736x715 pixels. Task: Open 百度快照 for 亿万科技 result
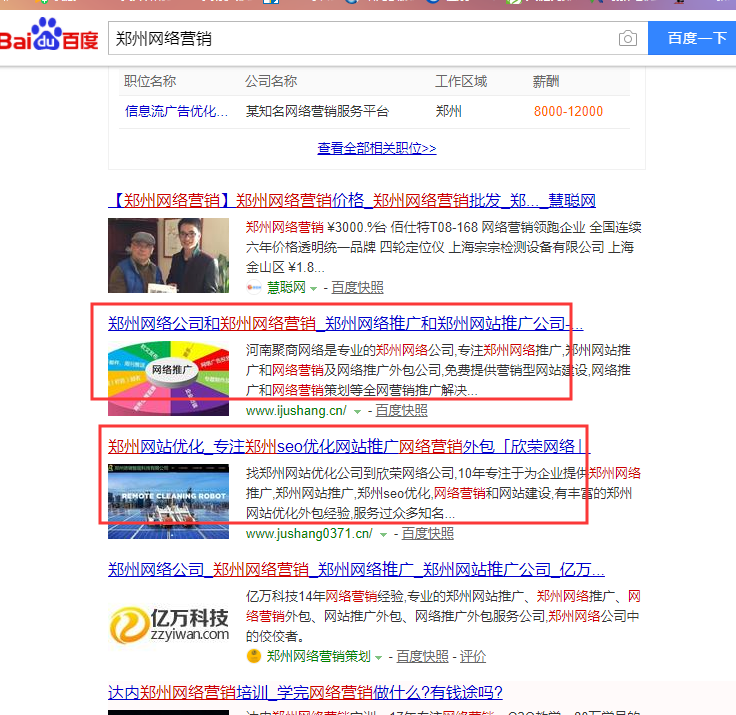(x=422, y=656)
